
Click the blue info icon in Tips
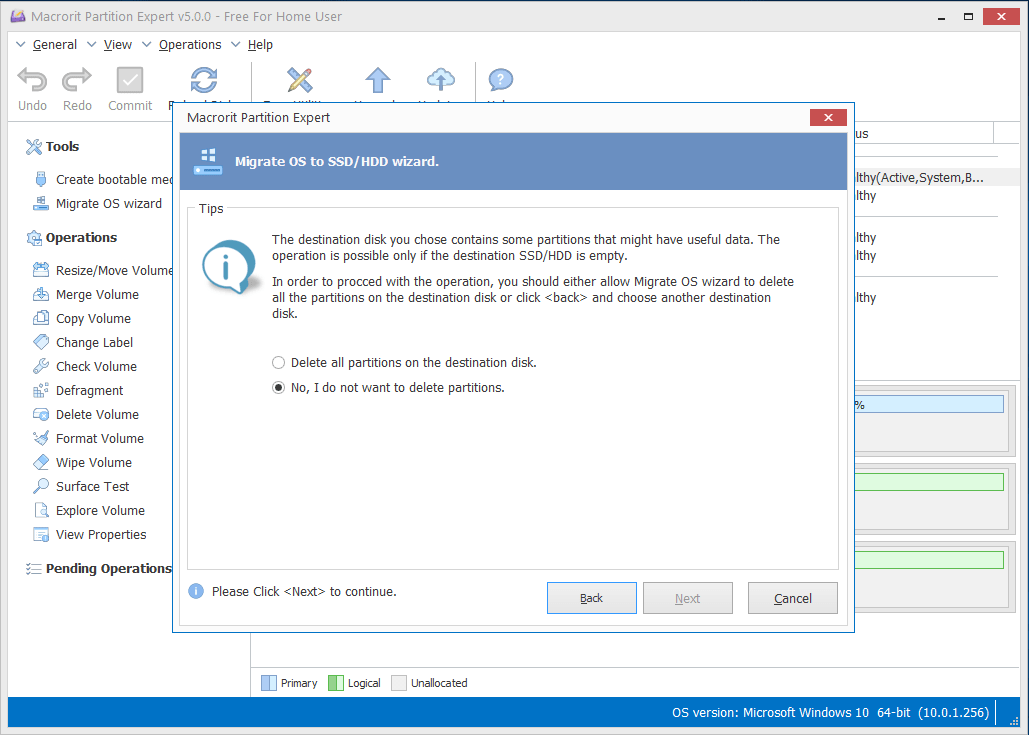tap(228, 266)
